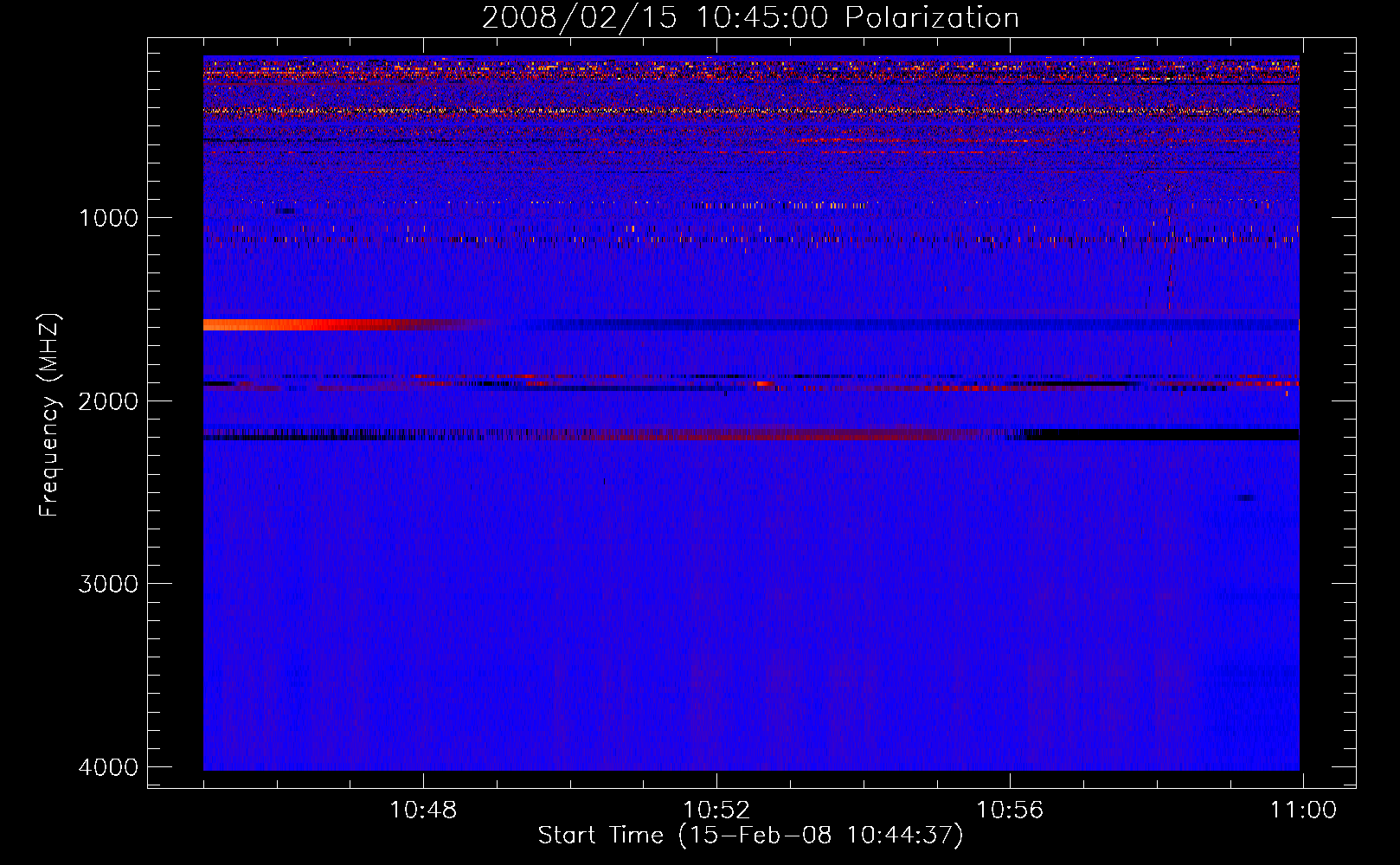Click the 2000 frequency tick label
The height and width of the screenshot is (865, 1400).
pos(108,400)
